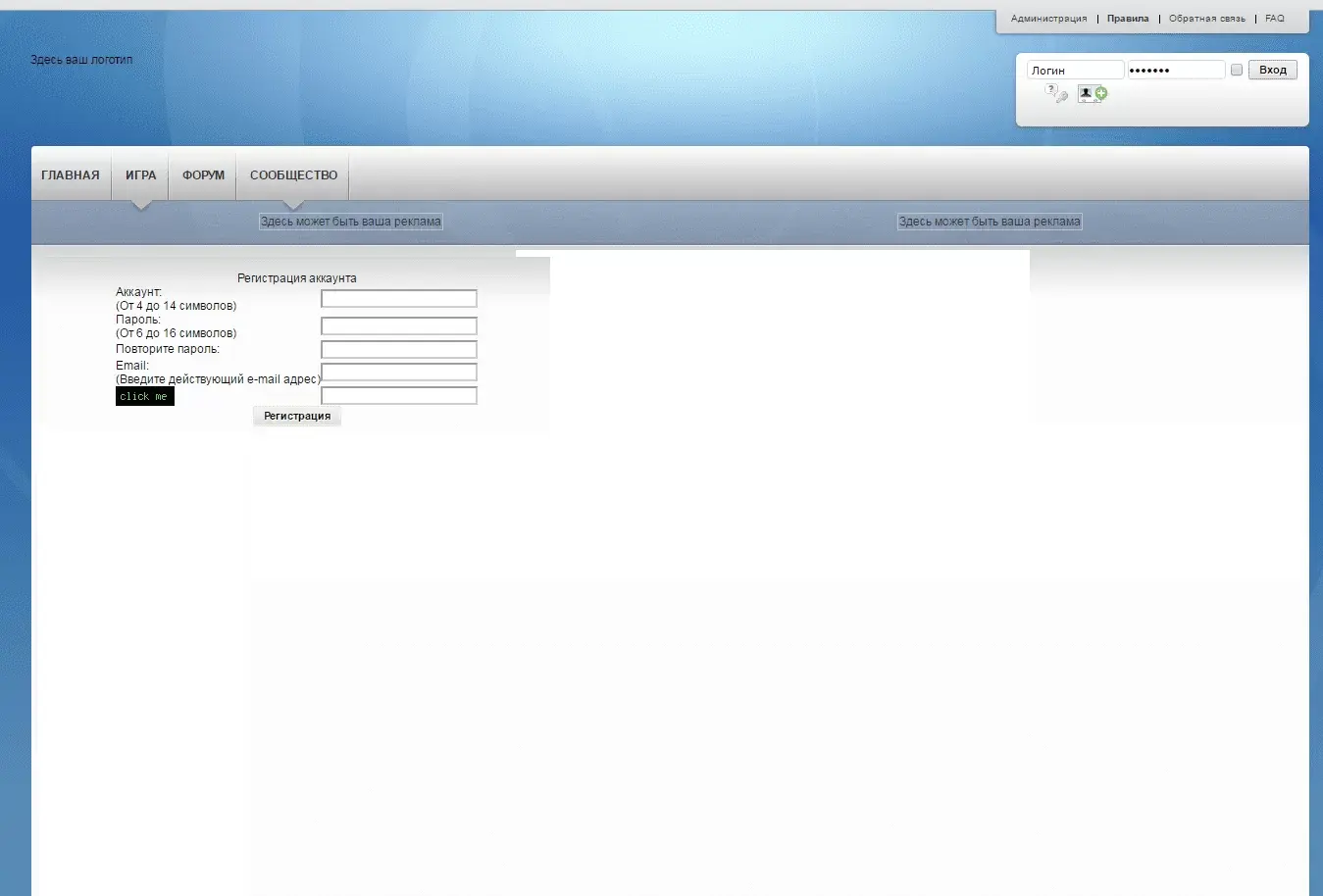This screenshot has height=896, width=1323.
Task: Click the Регистрация submit button
Action: click(297, 416)
